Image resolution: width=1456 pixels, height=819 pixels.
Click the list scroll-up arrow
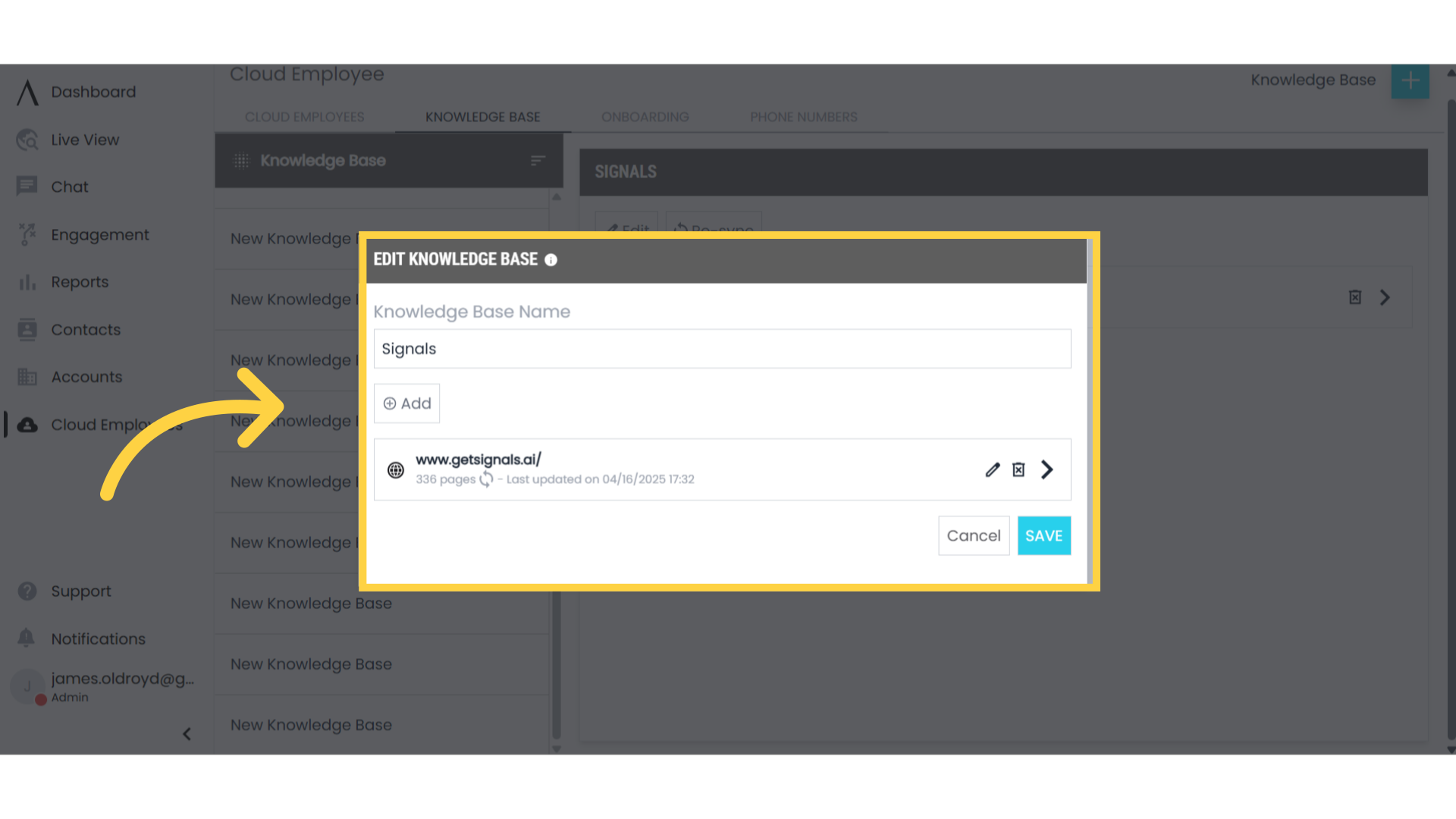click(x=557, y=197)
